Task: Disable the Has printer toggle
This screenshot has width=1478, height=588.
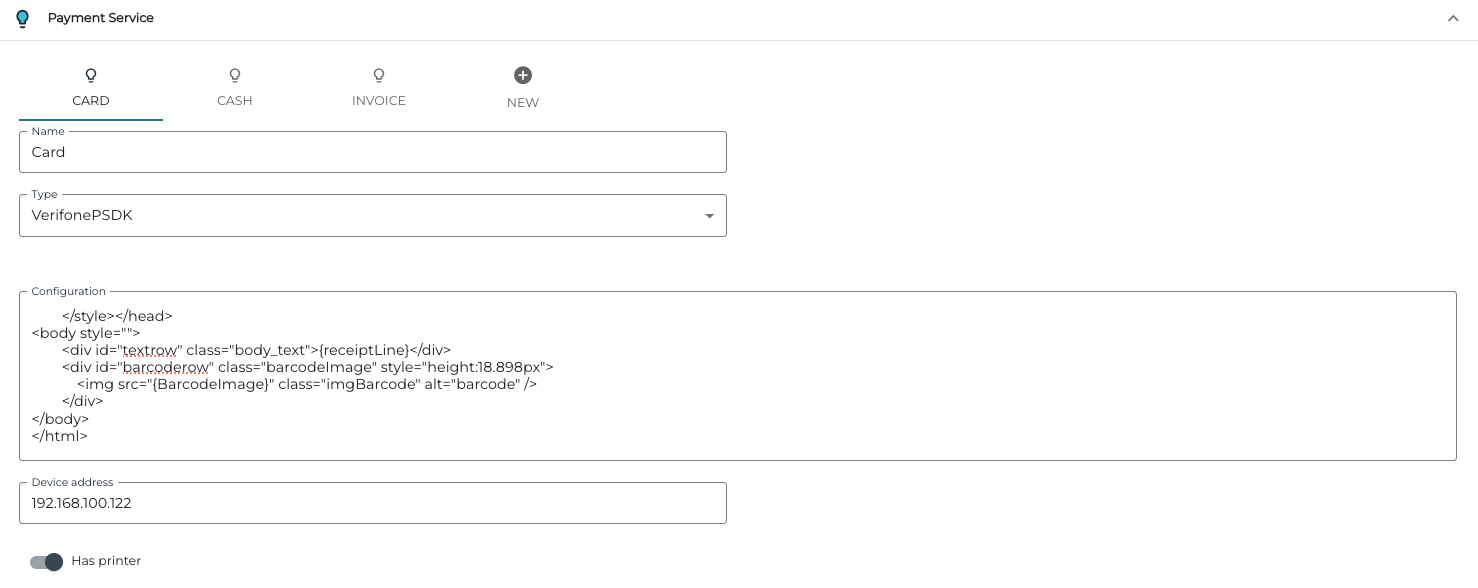Action: (x=46, y=562)
